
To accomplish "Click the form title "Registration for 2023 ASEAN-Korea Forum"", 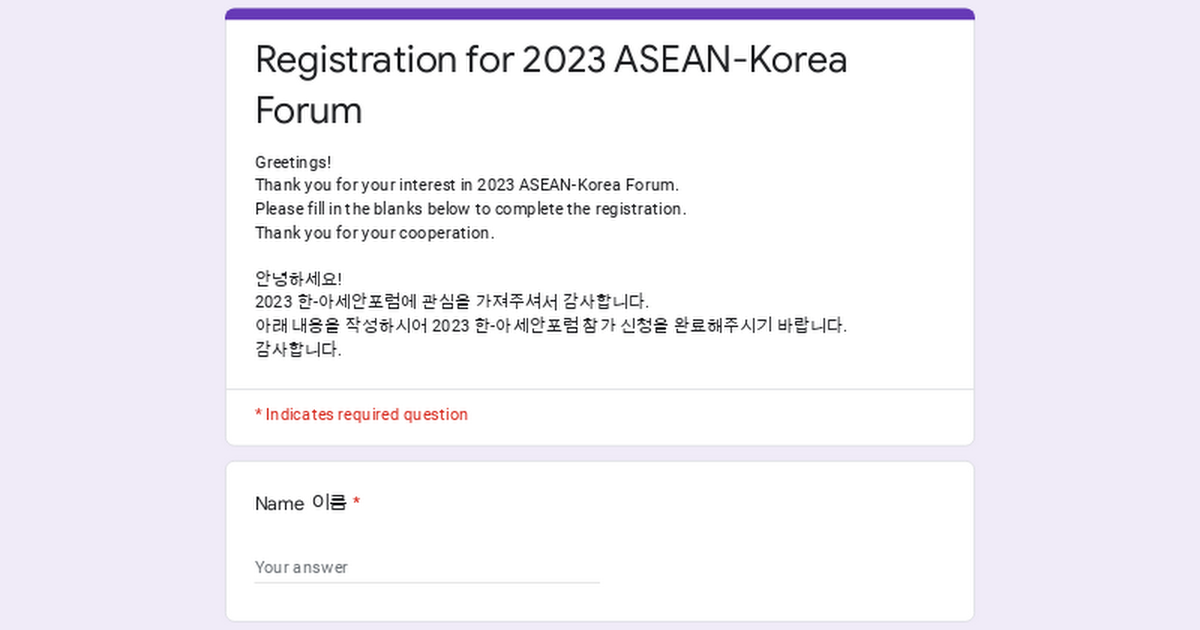I will click(x=551, y=60).
